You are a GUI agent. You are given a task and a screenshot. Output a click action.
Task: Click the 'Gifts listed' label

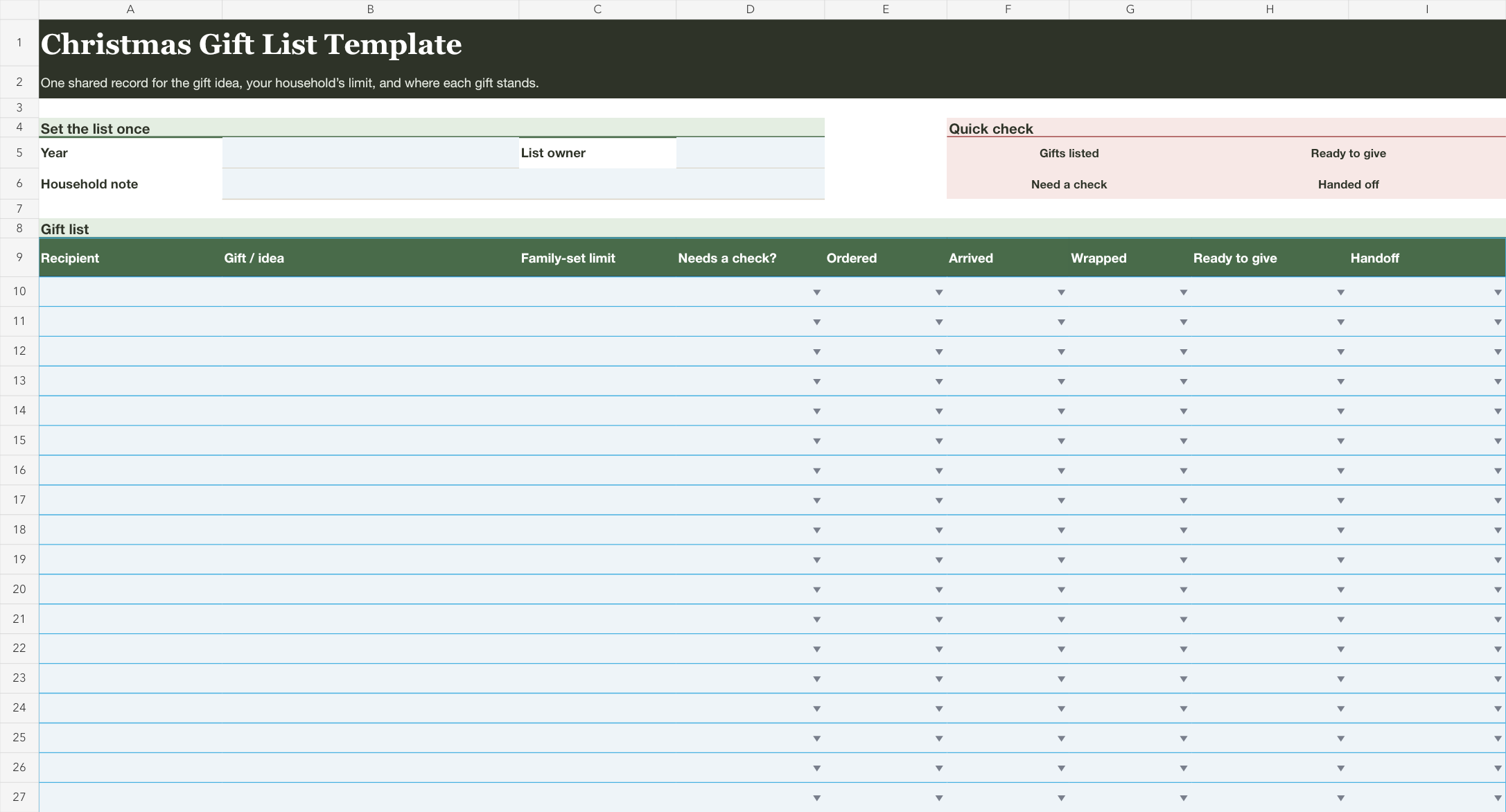1069,153
